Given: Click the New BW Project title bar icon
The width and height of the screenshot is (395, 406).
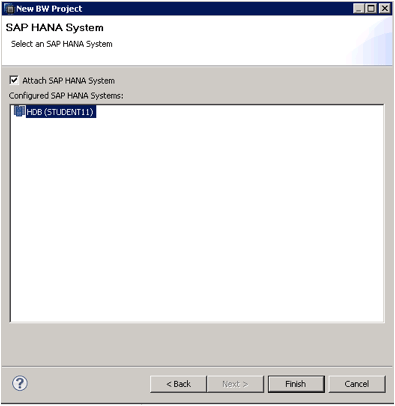Looking at the screenshot, I should point(10,9).
